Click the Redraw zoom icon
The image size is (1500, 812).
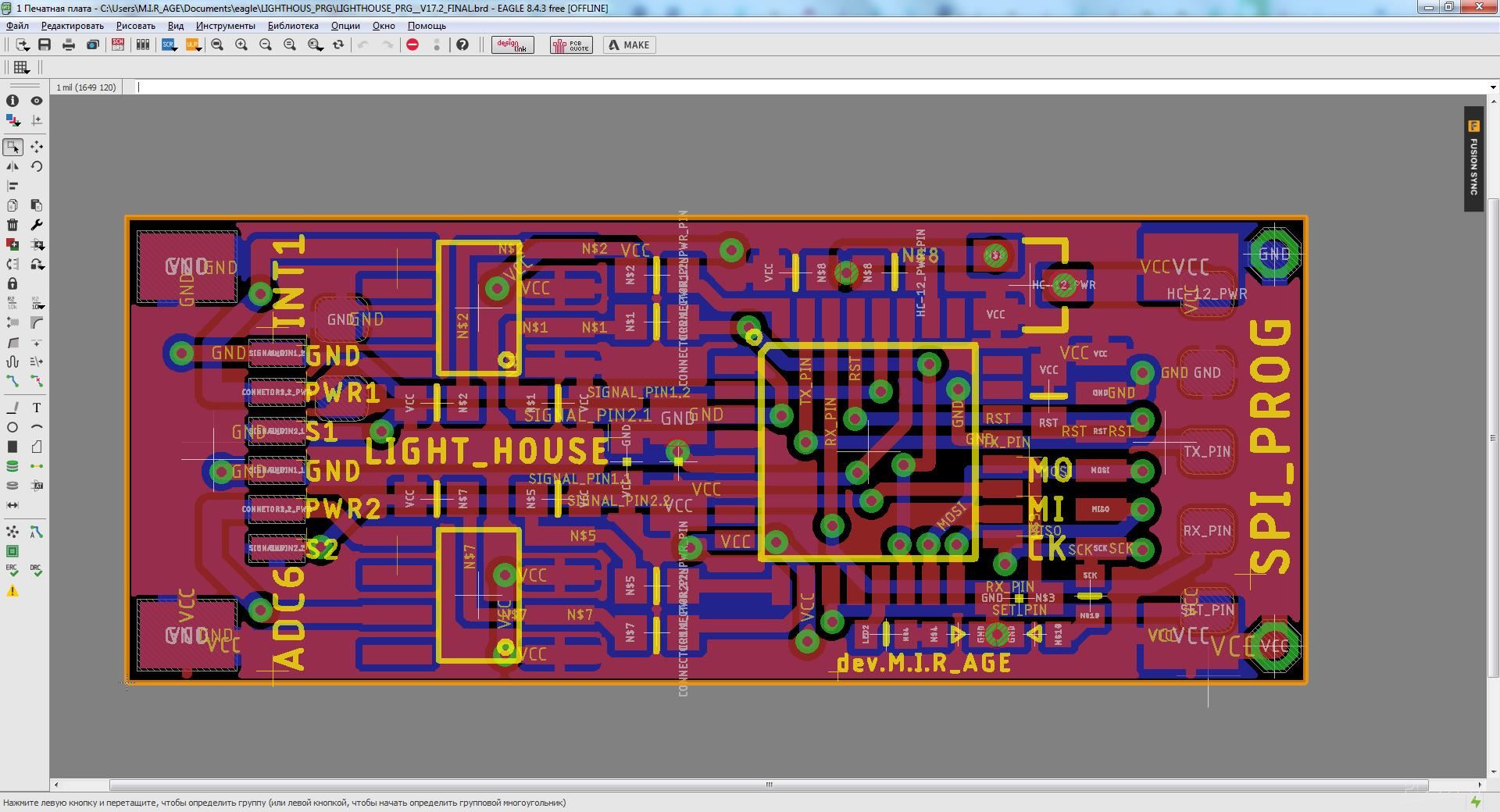(290, 45)
